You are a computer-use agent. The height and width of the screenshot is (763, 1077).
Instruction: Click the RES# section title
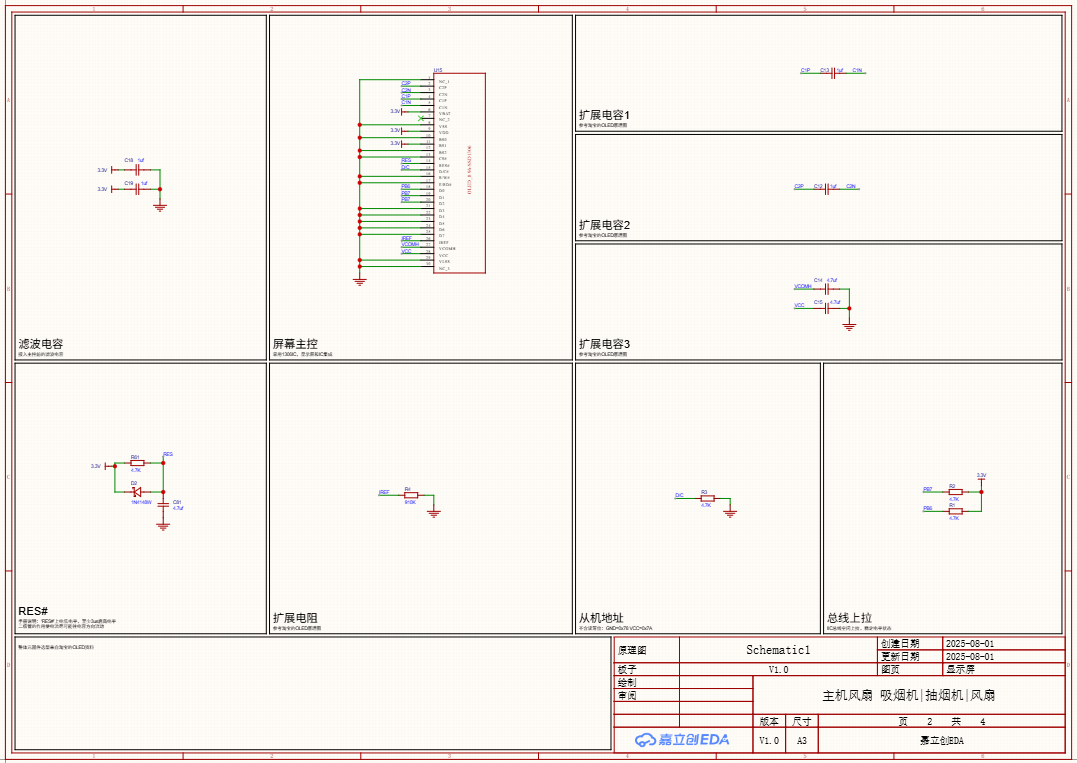33,611
